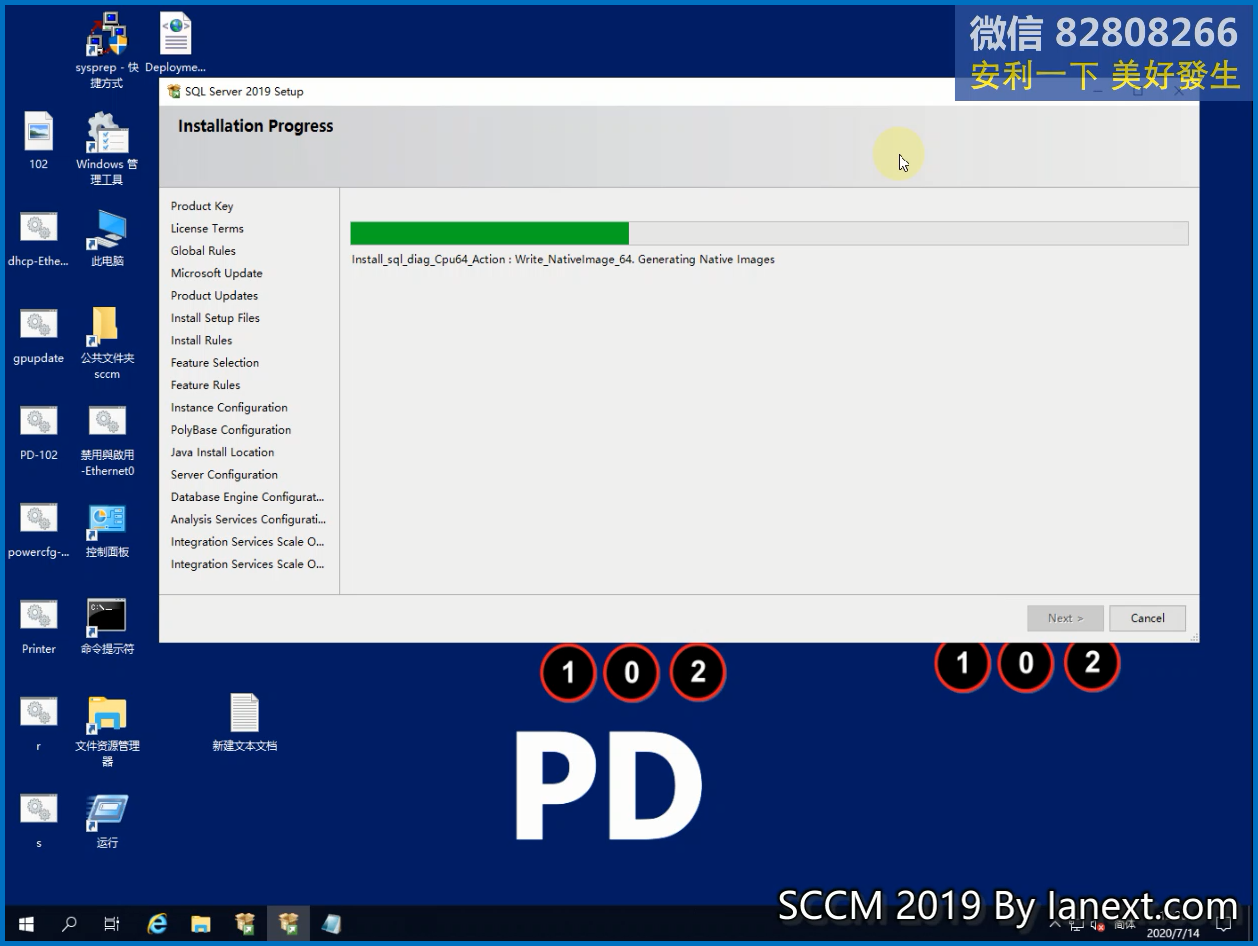The width and height of the screenshot is (1258, 946).
Task: Select the Microsoft Update step
Action: (216, 273)
